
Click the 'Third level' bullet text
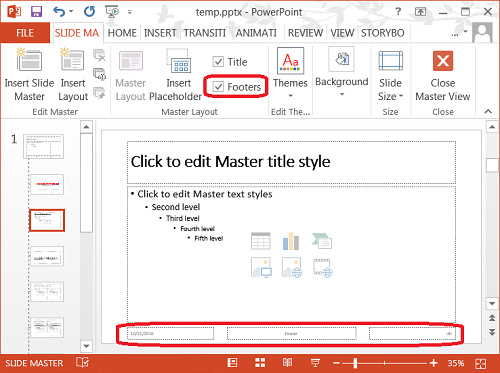coord(183,218)
